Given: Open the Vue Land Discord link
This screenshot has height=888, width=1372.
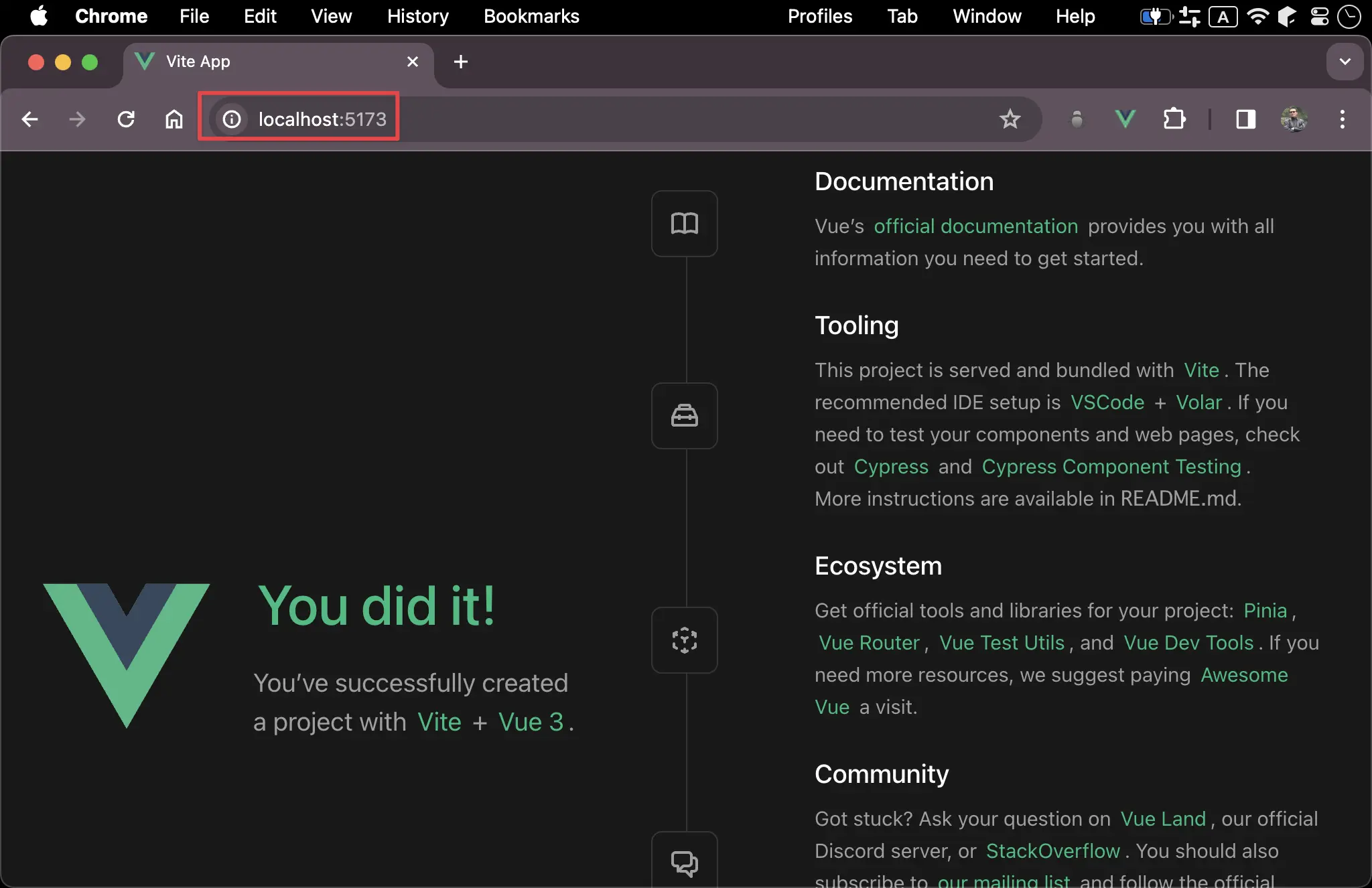Looking at the screenshot, I should (1163, 819).
